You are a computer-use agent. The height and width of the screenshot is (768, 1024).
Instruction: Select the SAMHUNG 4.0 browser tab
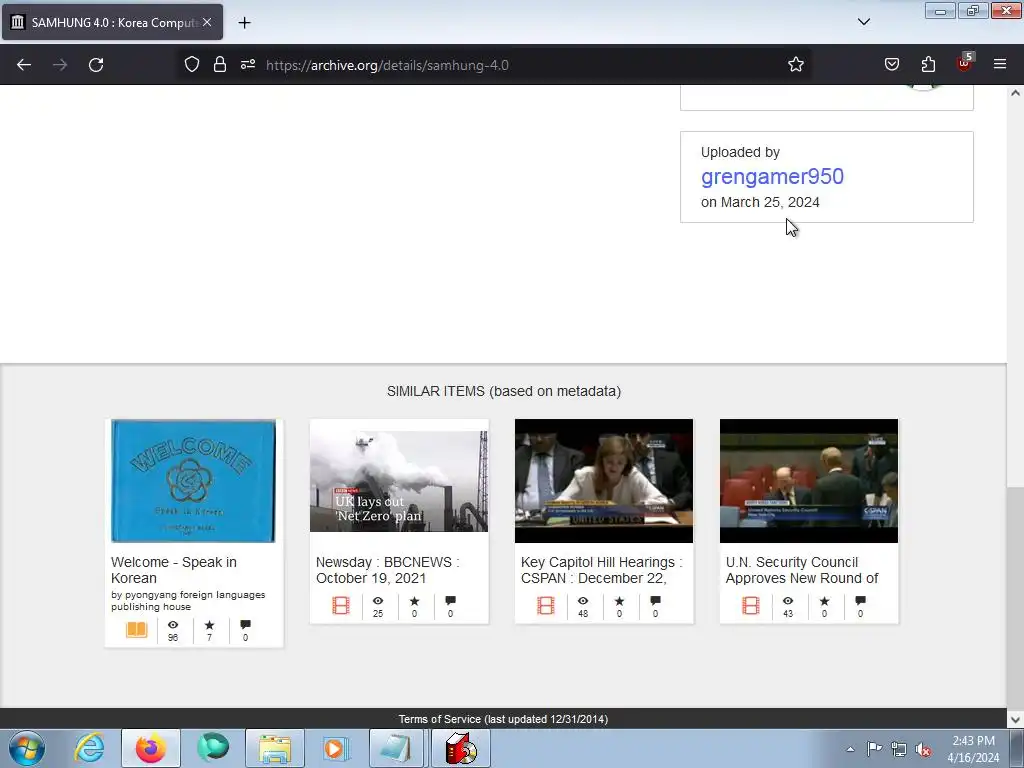[x=112, y=22]
